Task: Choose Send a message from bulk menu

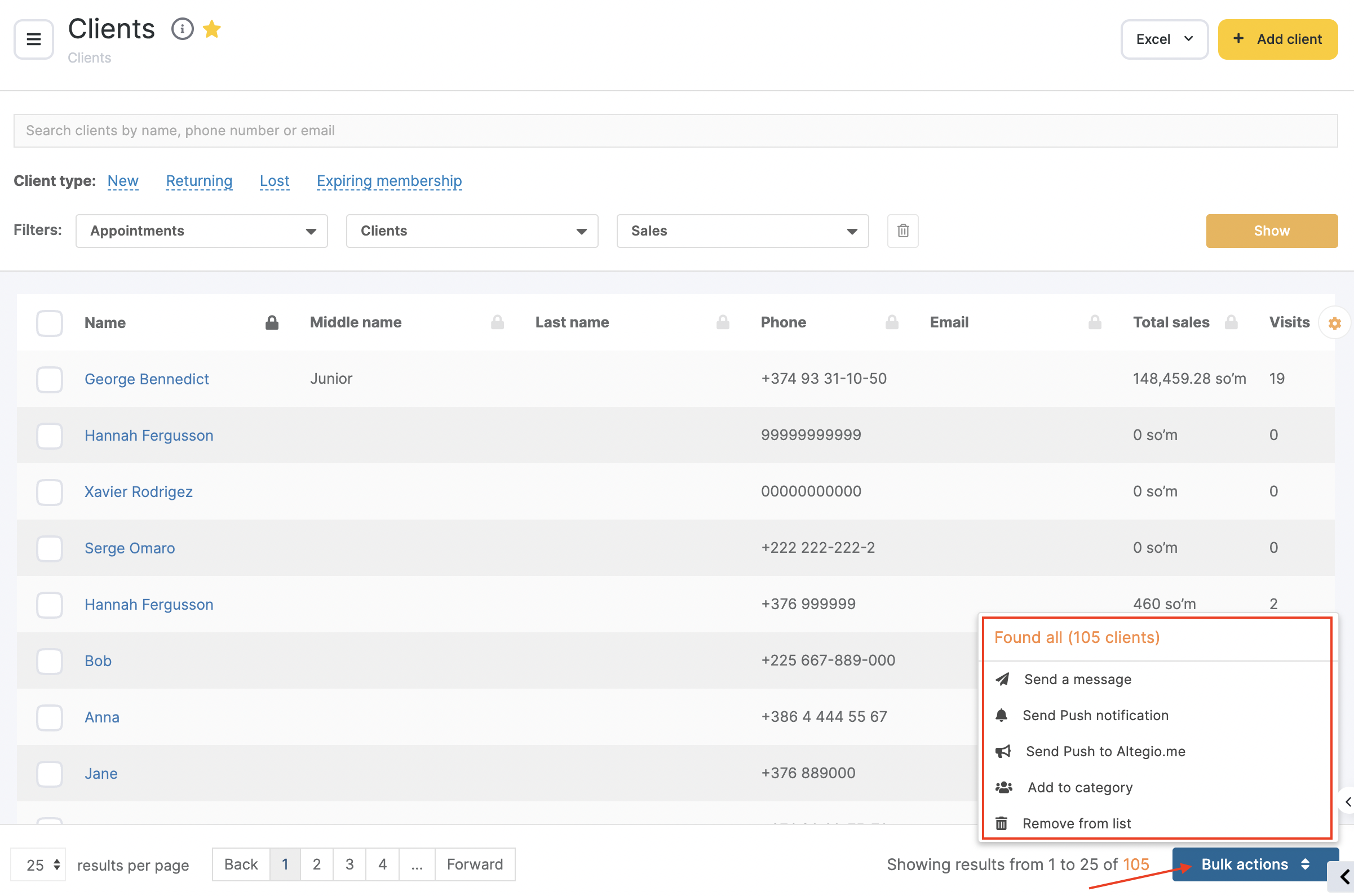Action: coord(1077,680)
